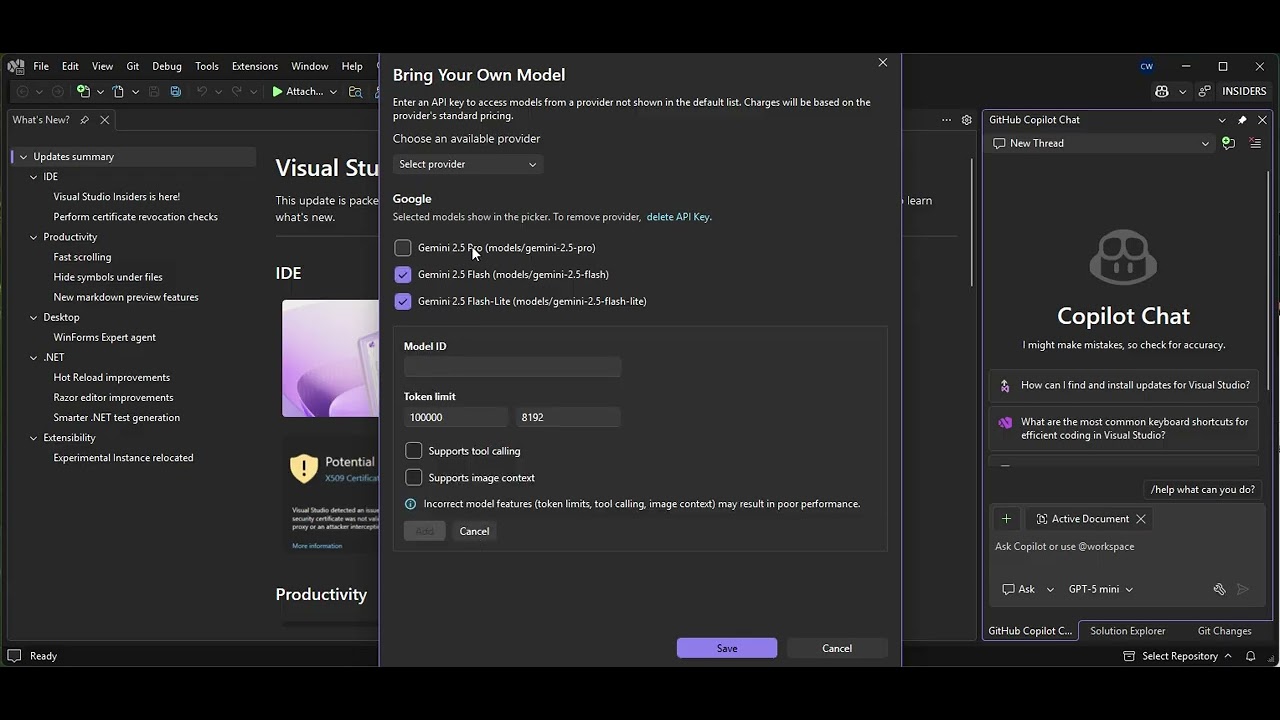Click the Send Feedback icon beside INSIDERS
Screen dimensions: 1280x720
(x=1205, y=91)
